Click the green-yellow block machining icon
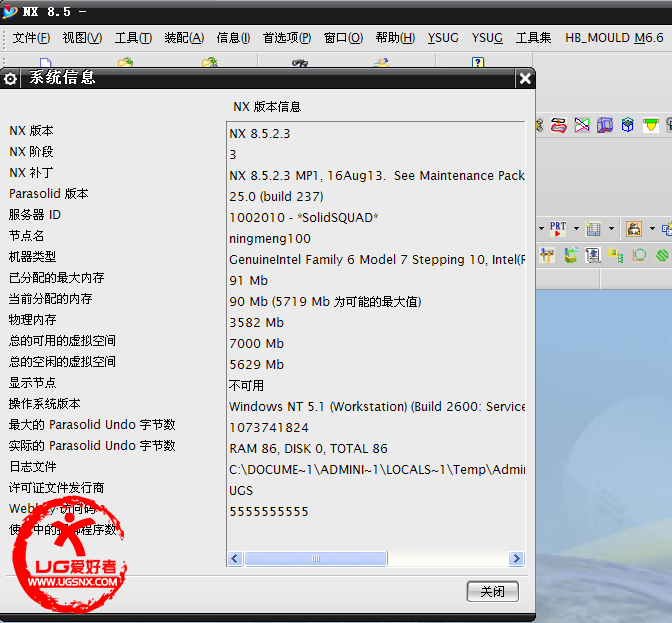672x623 pixels. coord(570,255)
